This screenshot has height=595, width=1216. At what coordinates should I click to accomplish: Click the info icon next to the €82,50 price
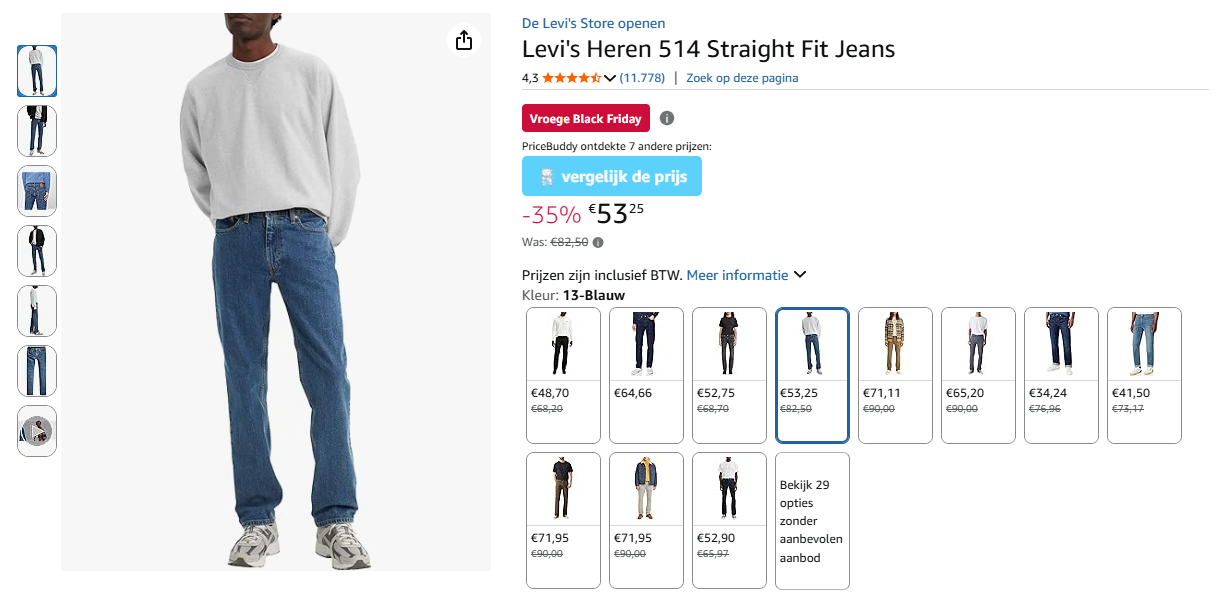tap(596, 242)
